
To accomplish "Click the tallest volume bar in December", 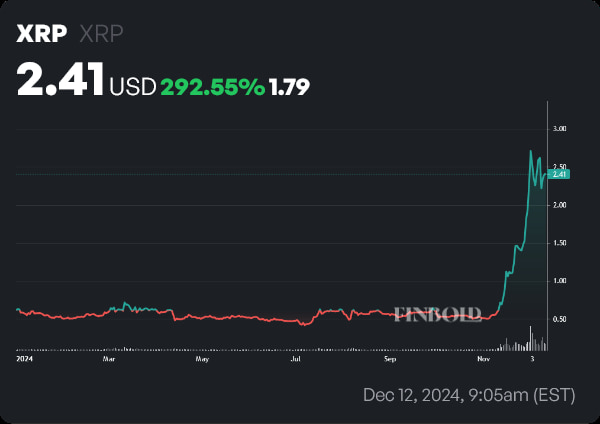I will click(530, 338).
